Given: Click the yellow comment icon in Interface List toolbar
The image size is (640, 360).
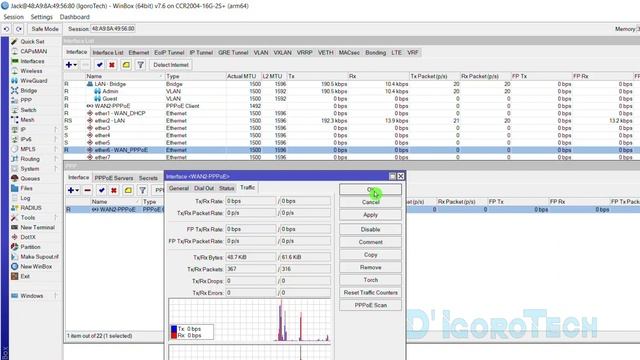Looking at the screenshot, I should [x=126, y=65].
